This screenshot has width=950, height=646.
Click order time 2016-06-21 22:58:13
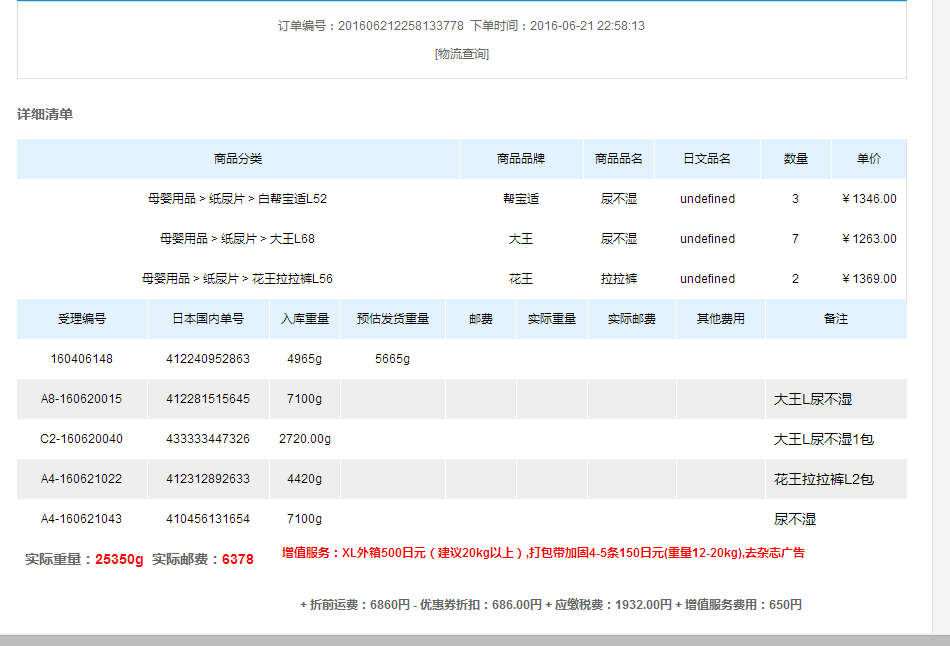[x=587, y=25]
